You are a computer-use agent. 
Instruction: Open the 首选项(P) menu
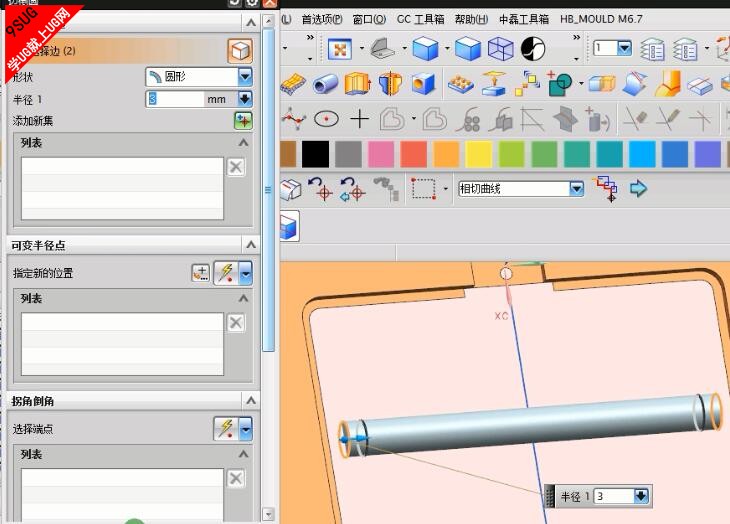[x=322, y=19]
